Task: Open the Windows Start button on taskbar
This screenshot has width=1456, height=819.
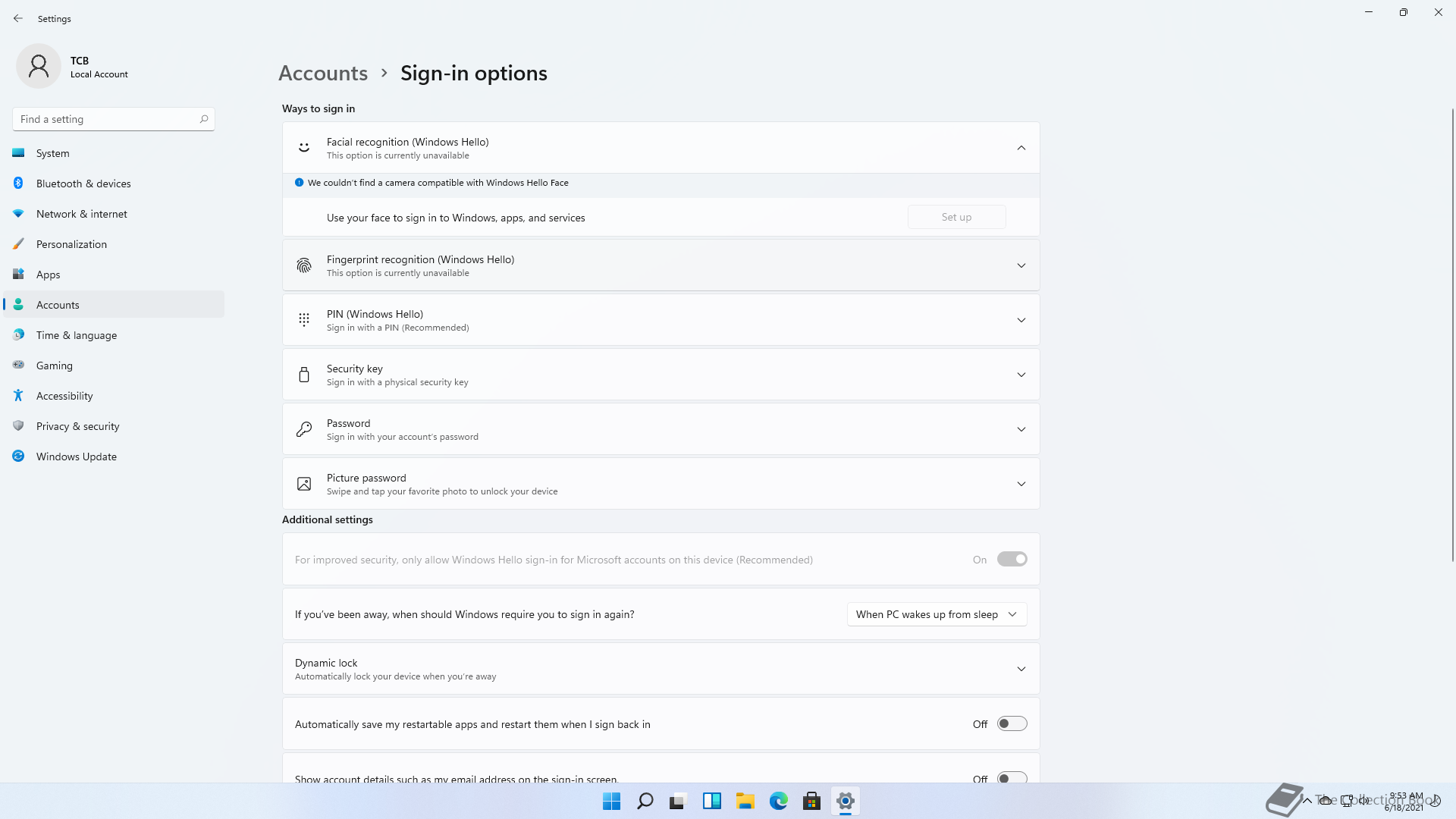Action: pos(611,801)
